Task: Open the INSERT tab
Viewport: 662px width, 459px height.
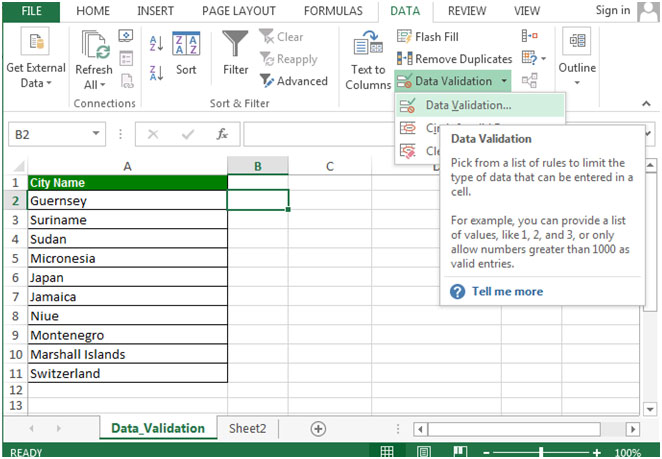Action: tap(155, 11)
